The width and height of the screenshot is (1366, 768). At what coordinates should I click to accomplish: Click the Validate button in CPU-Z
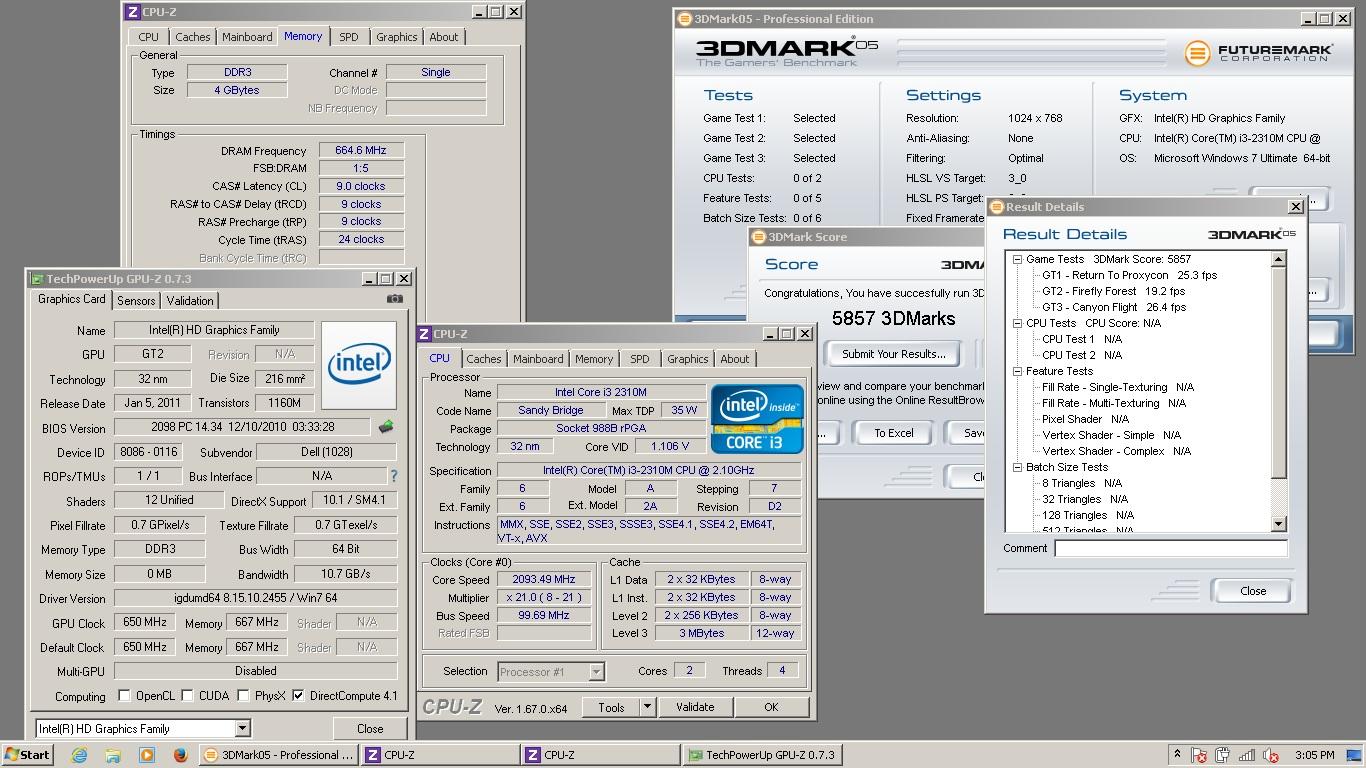(694, 707)
